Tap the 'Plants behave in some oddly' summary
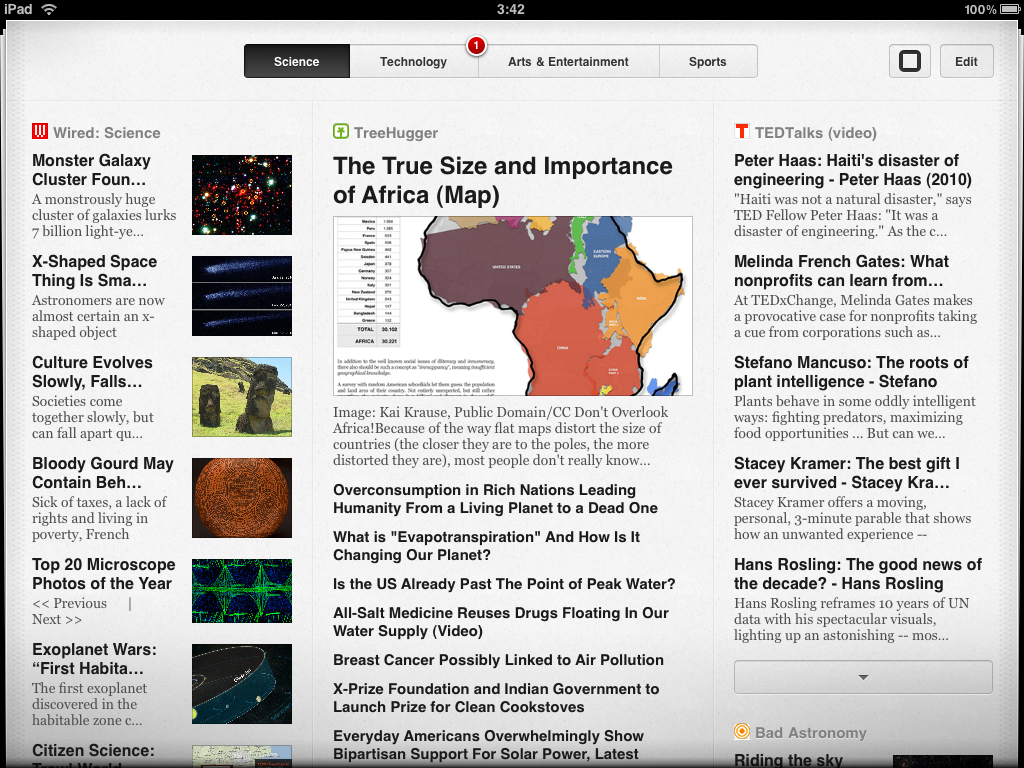The width and height of the screenshot is (1024, 768). coord(854,417)
